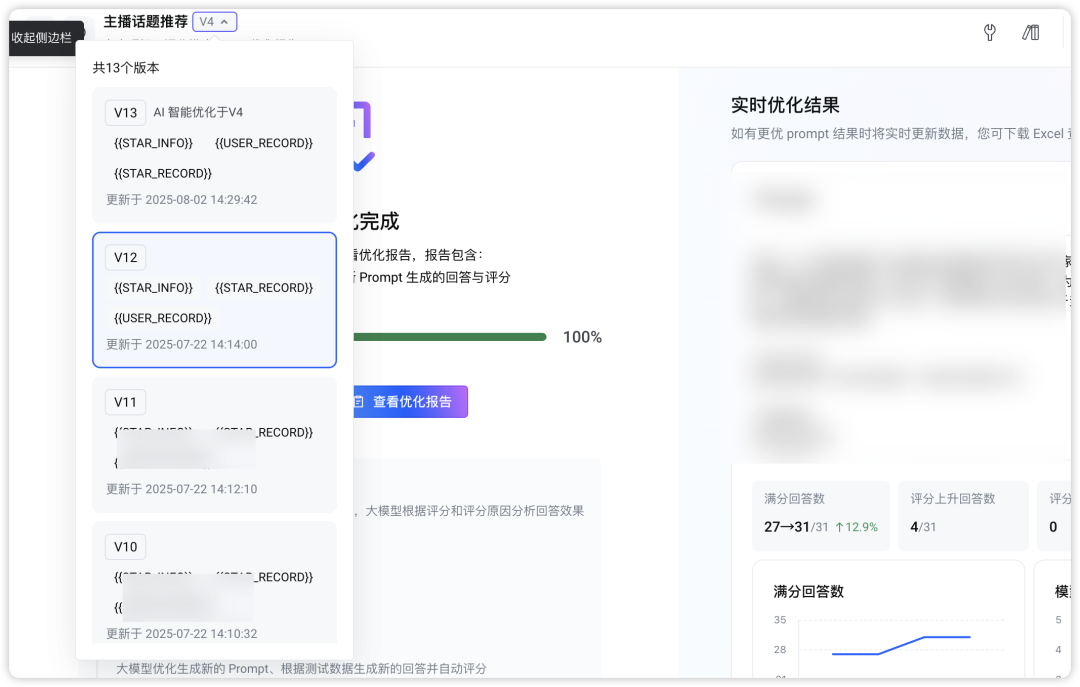Click the V12 version badge
1080x687 pixels.
pos(126,258)
